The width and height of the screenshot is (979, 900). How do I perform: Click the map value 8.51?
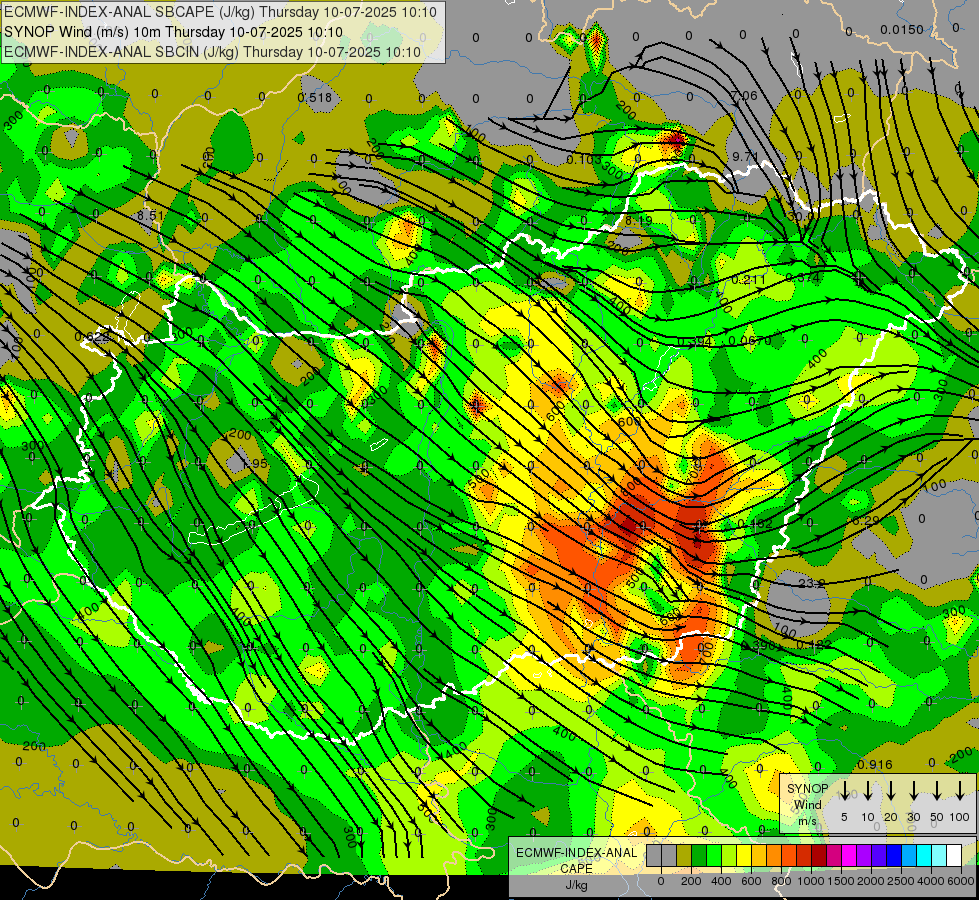click(150, 215)
